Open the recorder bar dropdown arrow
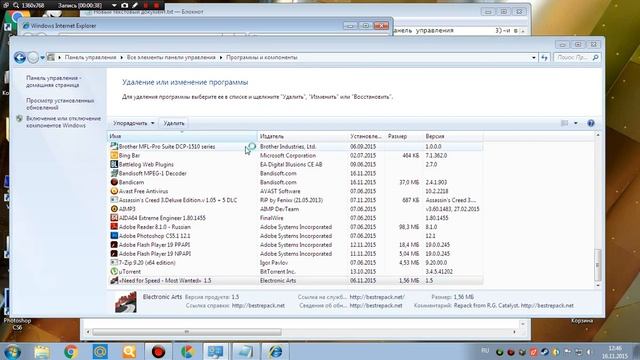 (114, 6)
